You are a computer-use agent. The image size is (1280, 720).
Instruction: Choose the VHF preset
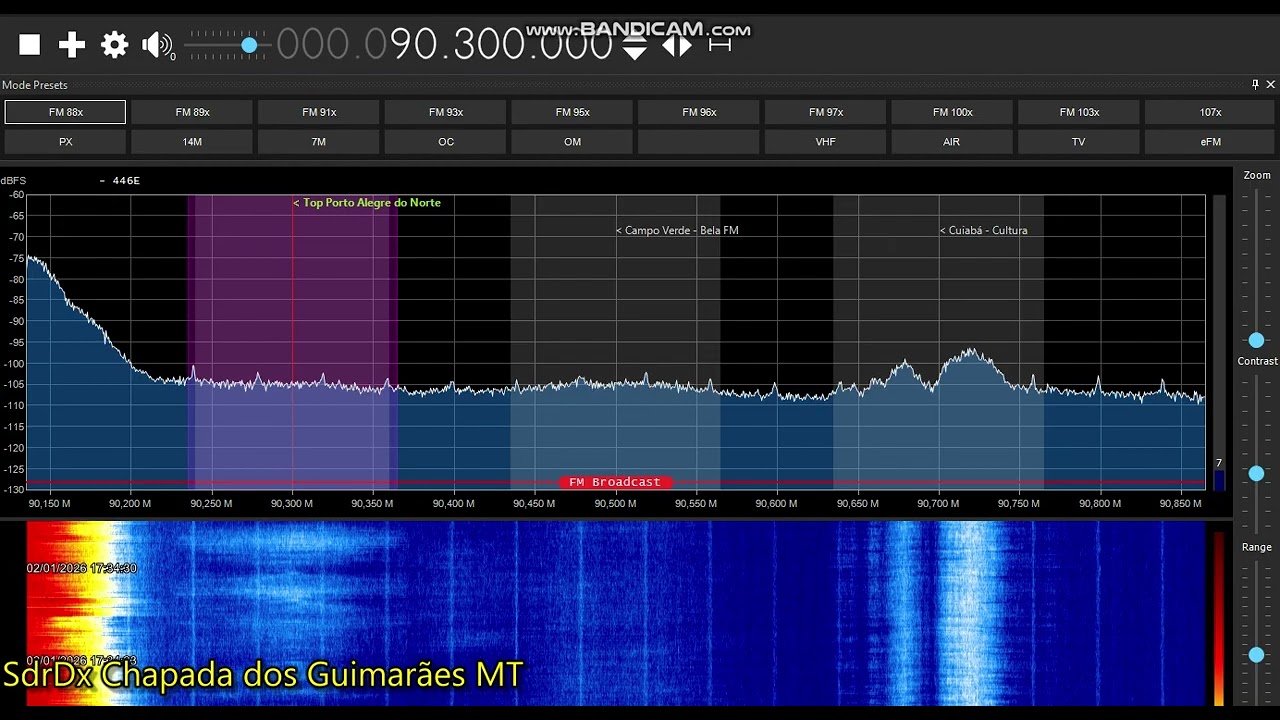(826, 142)
